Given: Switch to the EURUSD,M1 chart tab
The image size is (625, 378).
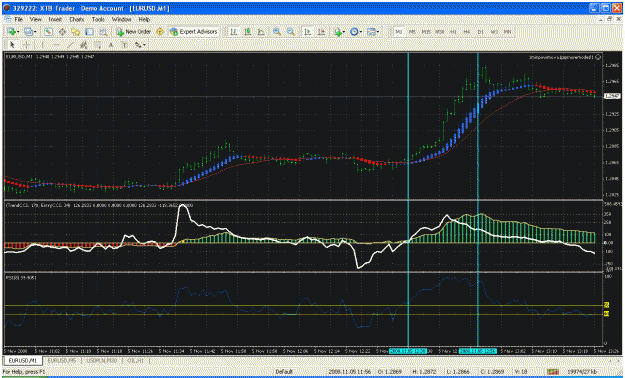Looking at the screenshot, I should point(22,360).
